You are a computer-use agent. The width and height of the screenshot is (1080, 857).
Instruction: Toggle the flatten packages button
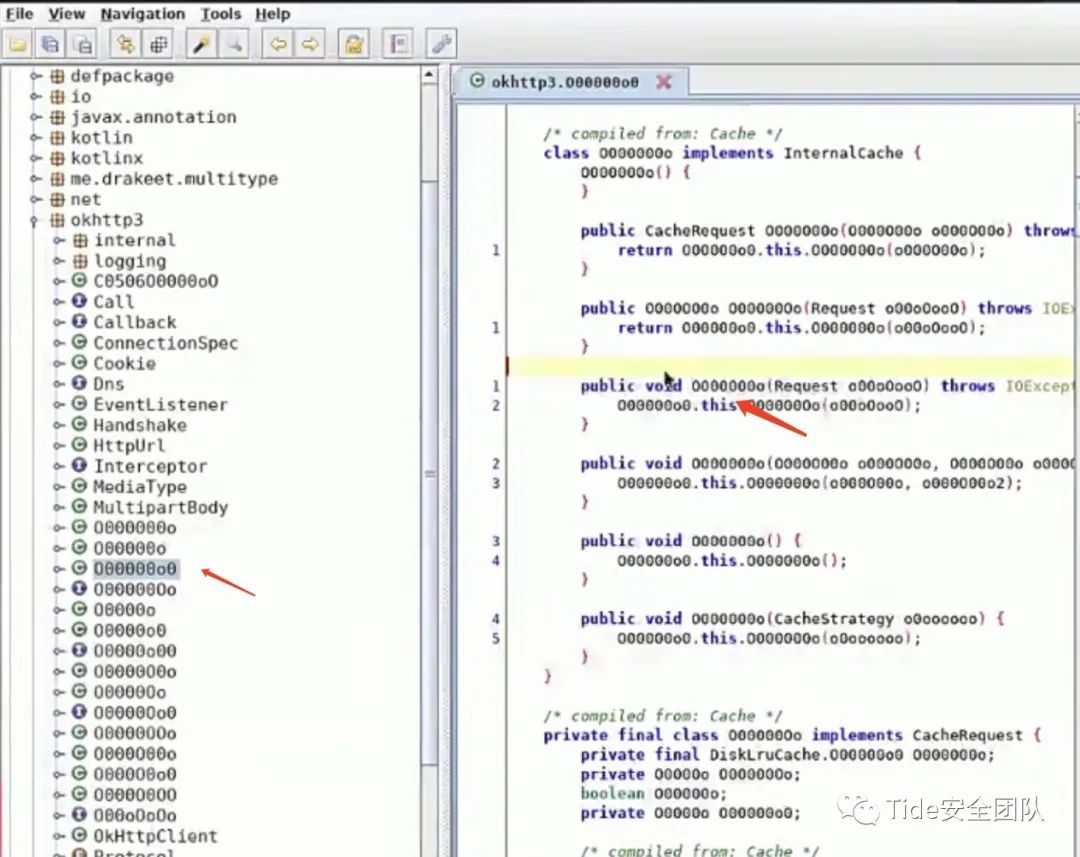pyautogui.click(x=158, y=44)
